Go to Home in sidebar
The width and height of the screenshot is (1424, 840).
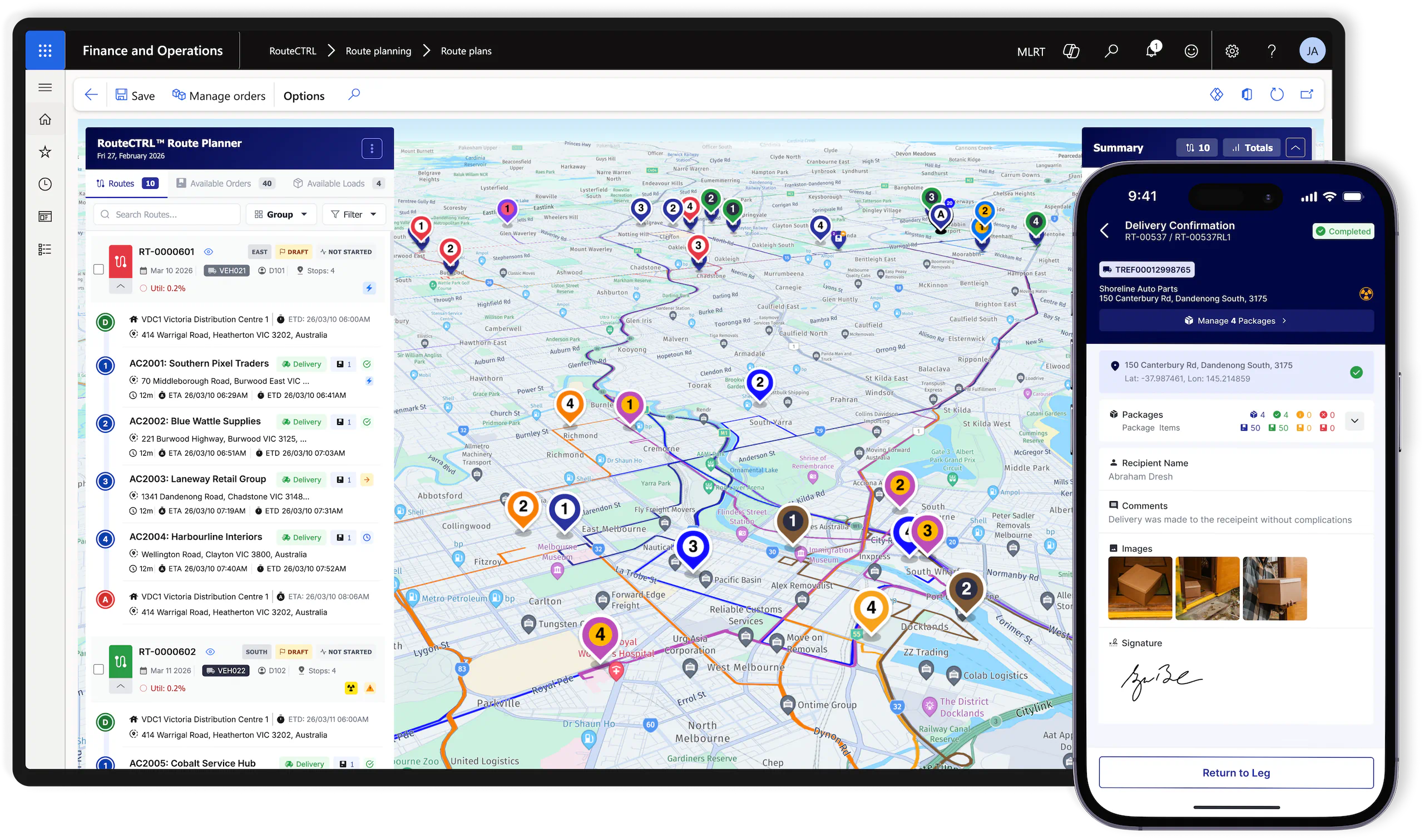[x=45, y=120]
